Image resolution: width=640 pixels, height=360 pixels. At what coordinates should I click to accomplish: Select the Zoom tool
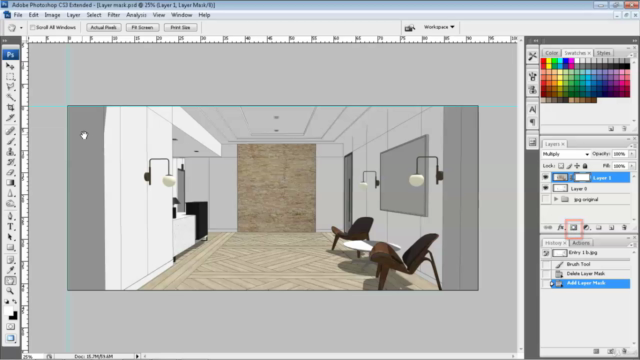[10, 291]
